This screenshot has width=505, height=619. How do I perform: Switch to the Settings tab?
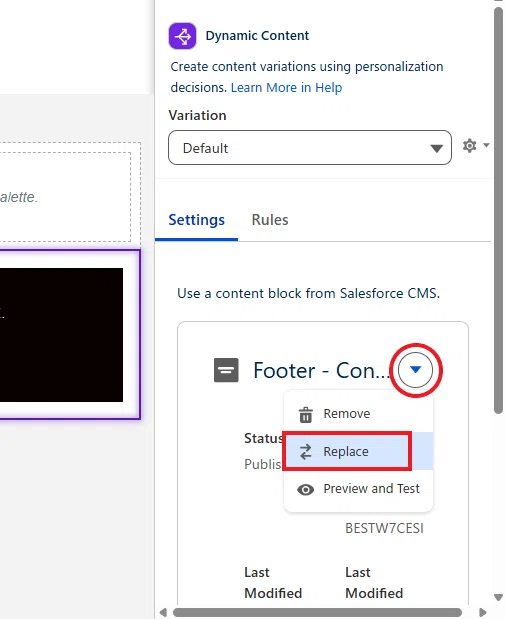tap(196, 220)
